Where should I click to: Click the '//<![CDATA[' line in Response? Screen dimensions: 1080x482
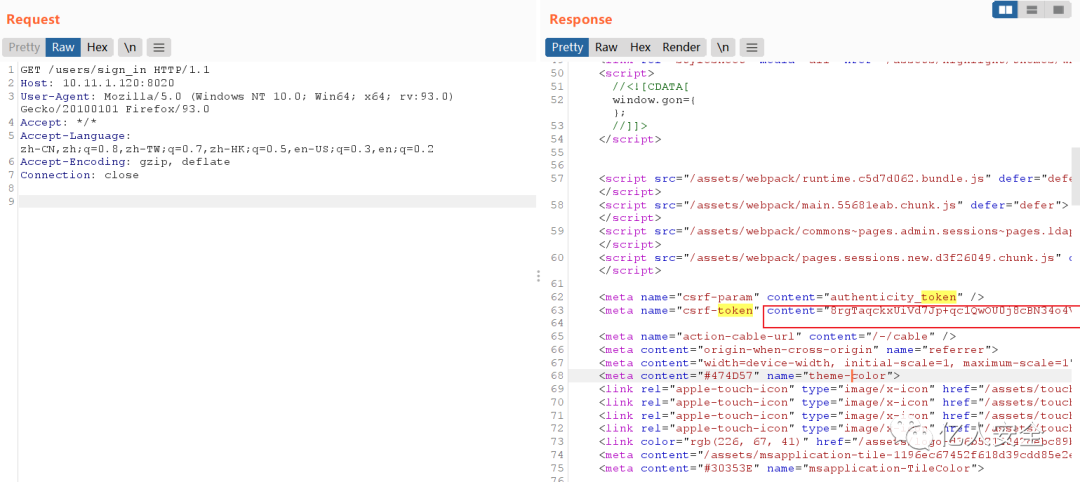pyautogui.click(x=650, y=86)
